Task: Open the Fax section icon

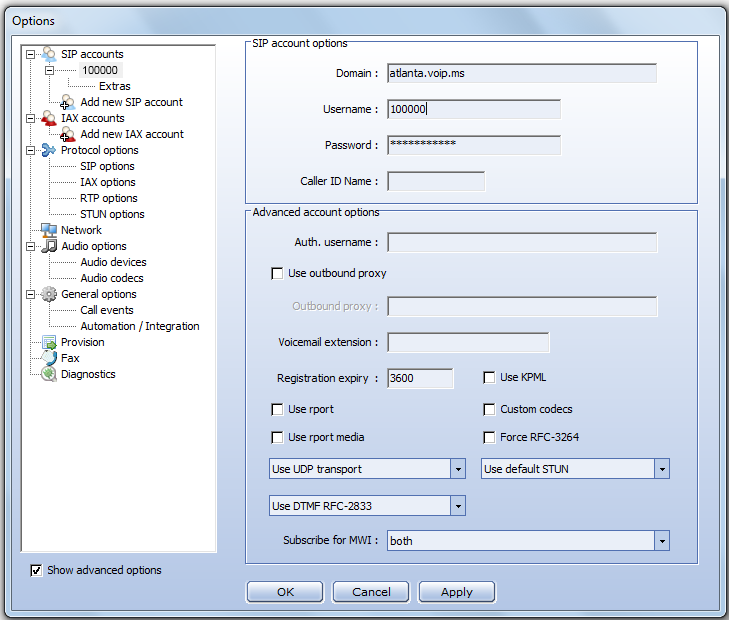Action: [x=49, y=358]
